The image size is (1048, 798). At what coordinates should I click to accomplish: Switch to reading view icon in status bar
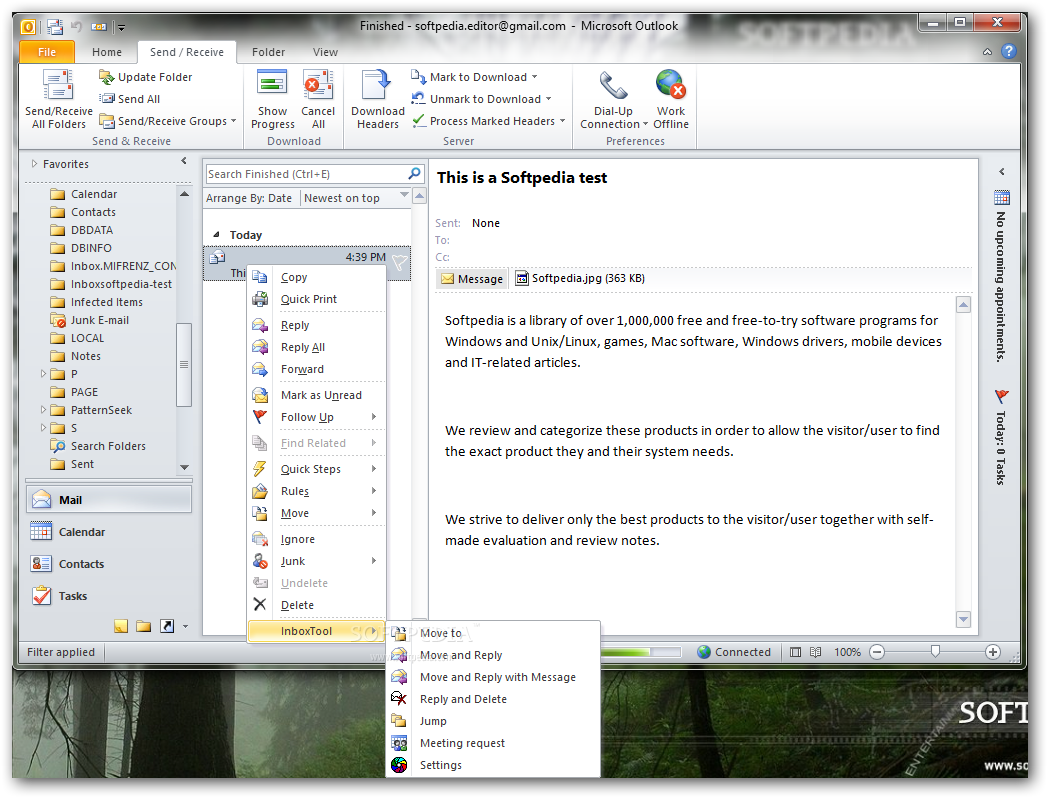pyautogui.click(x=815, y=652)
